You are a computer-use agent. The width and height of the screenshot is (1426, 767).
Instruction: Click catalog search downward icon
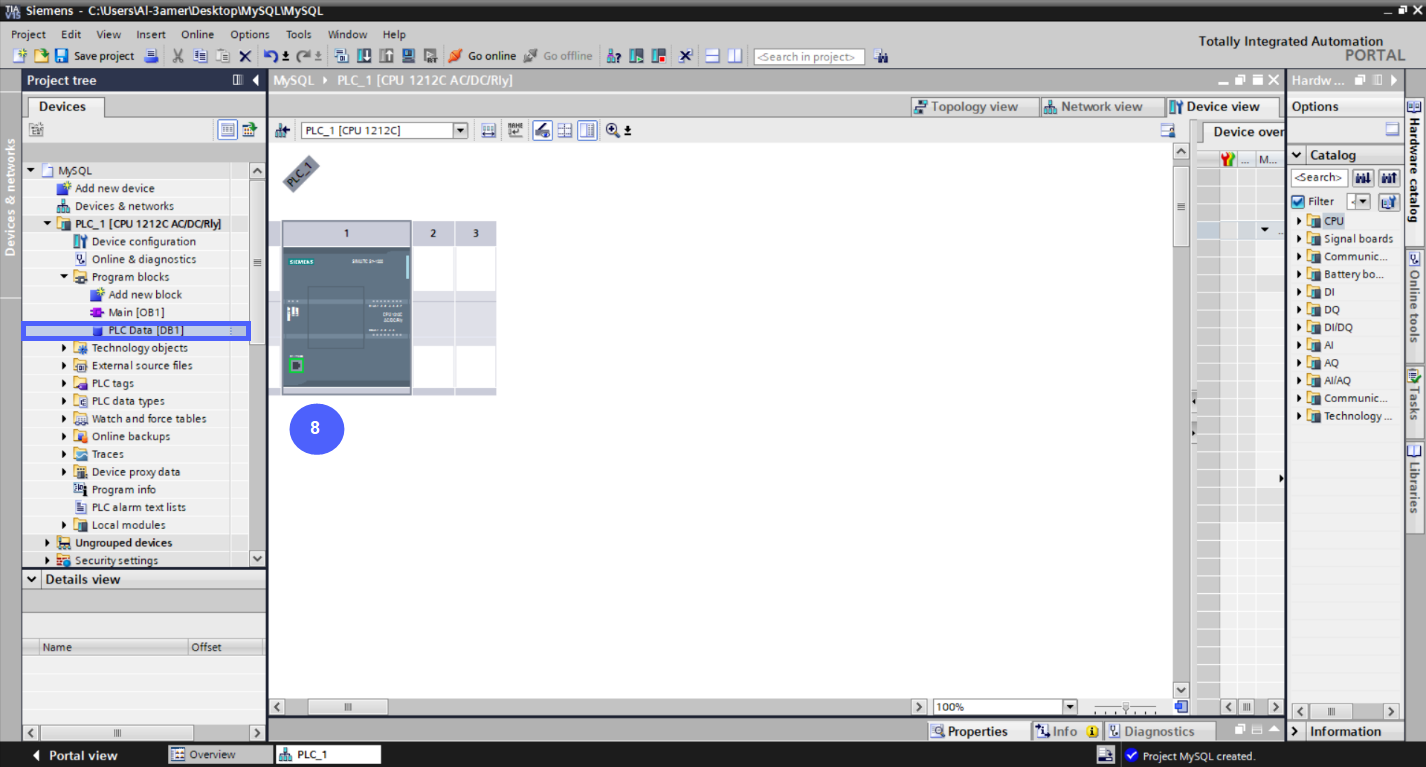coord(1363,178)
